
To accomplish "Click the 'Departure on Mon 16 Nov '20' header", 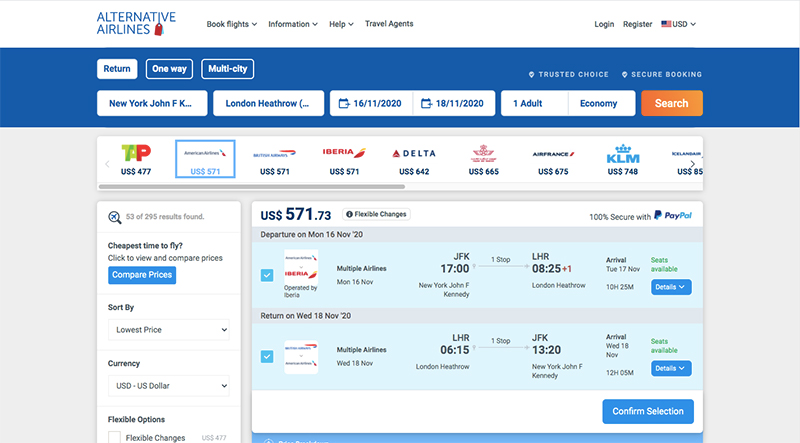I will [312, 235].
